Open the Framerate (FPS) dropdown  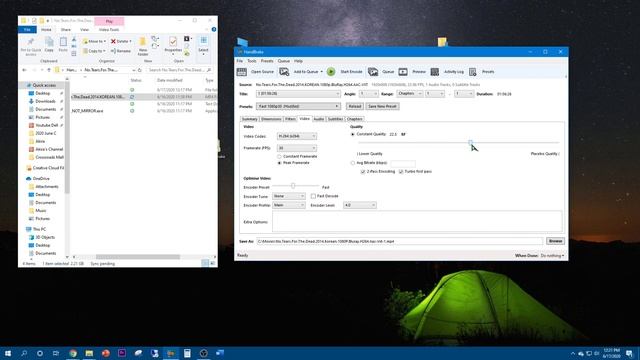297,148
